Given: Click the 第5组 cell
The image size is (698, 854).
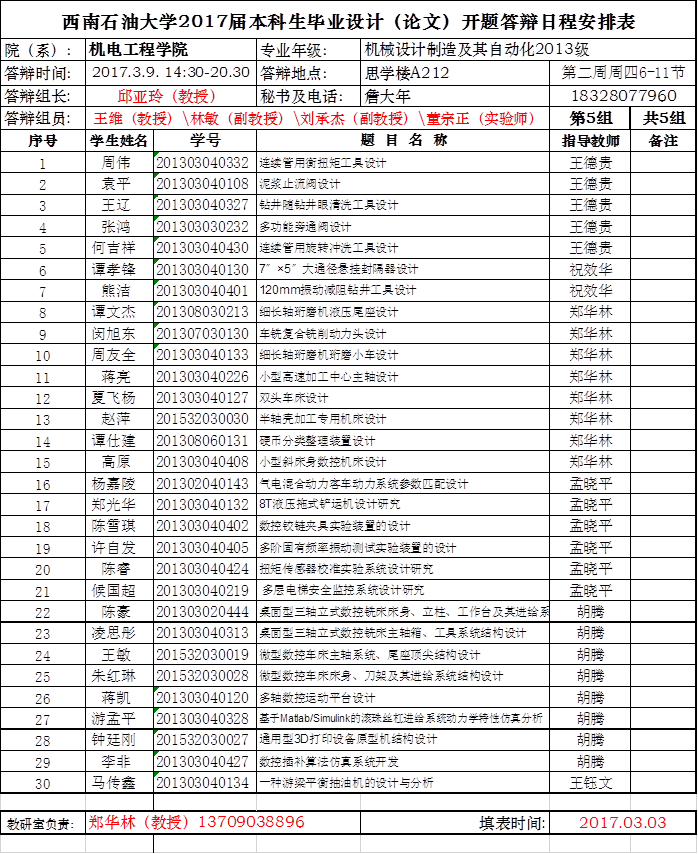Looking at the screenshot, I should (591, 118).
